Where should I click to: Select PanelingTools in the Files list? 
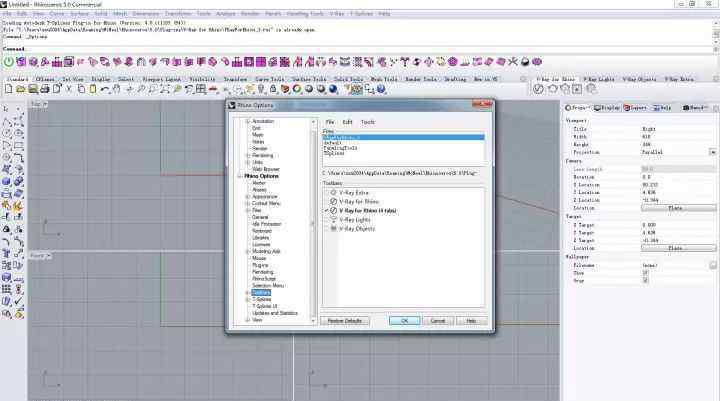coord(340,148)
